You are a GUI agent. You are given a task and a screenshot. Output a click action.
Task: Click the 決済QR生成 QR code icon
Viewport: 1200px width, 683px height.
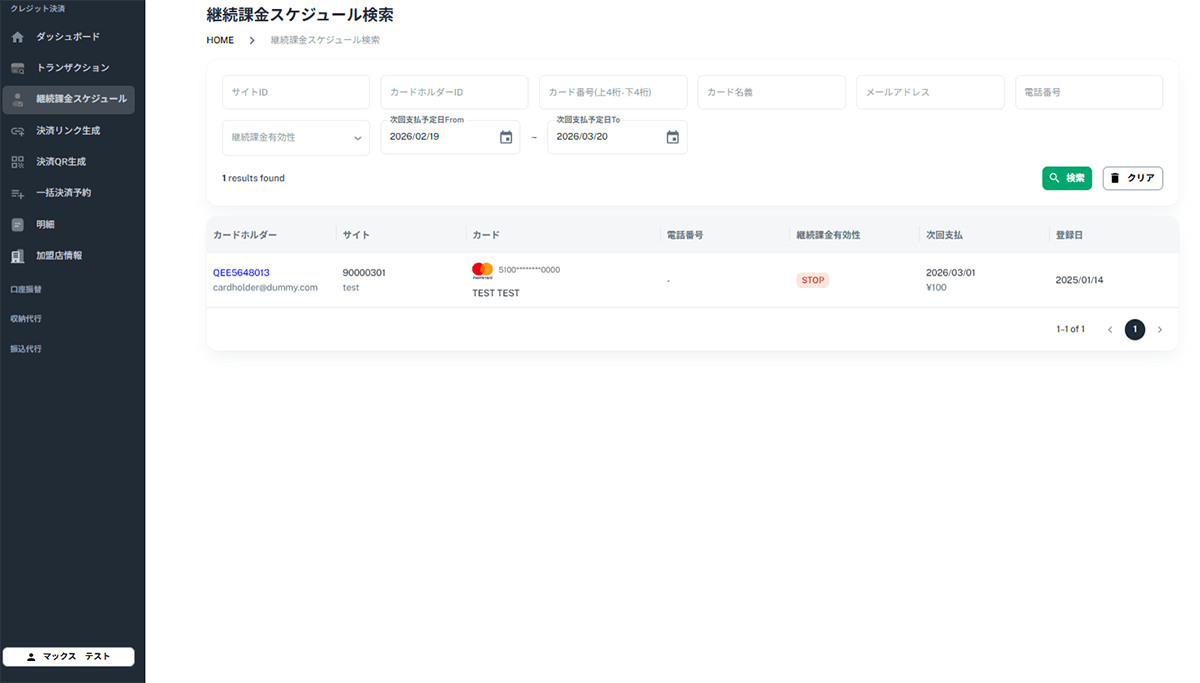17,162
